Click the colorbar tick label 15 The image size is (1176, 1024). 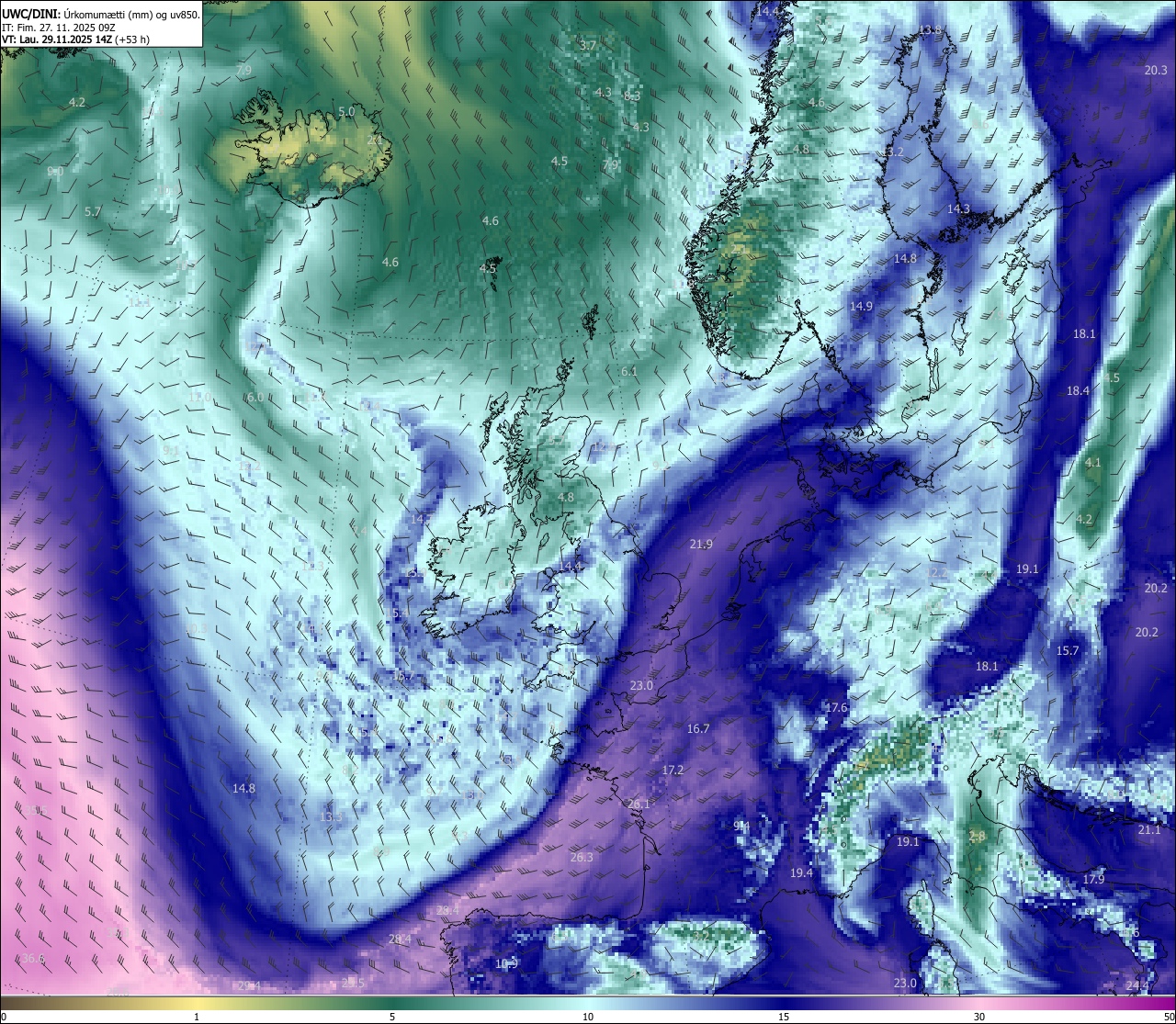(784, 1017)
